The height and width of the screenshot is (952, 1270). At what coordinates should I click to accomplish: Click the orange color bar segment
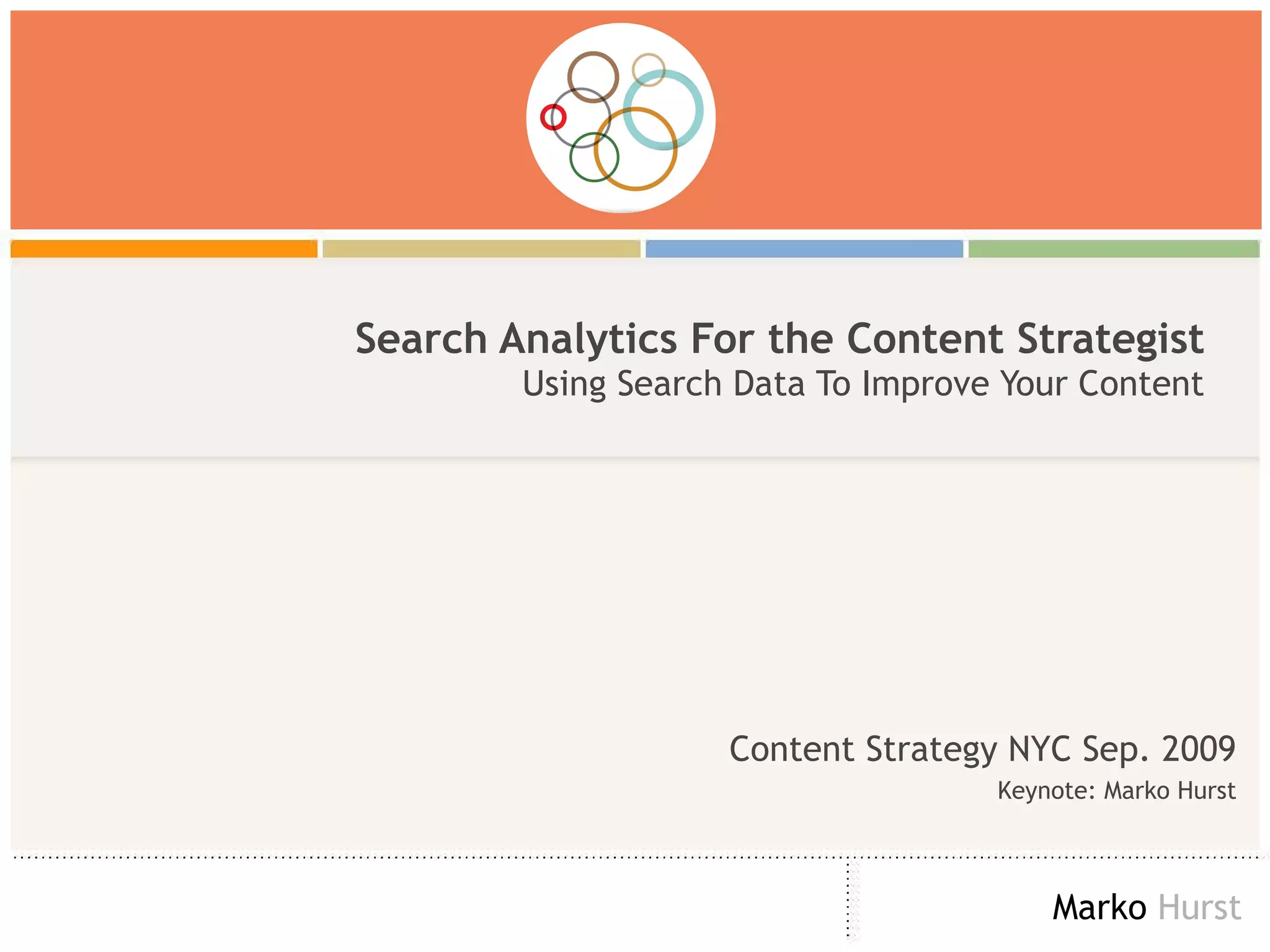[x=164, y=249]
